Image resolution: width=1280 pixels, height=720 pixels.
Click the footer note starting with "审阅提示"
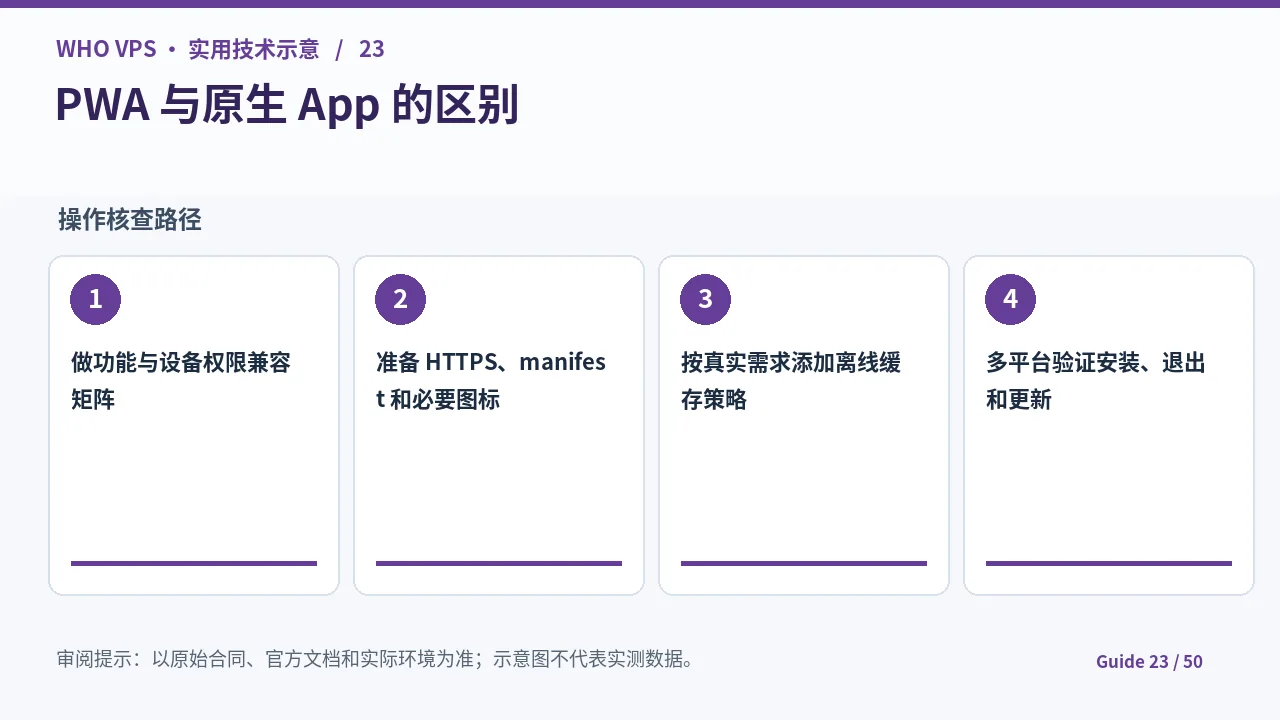[x=376, y=659]
